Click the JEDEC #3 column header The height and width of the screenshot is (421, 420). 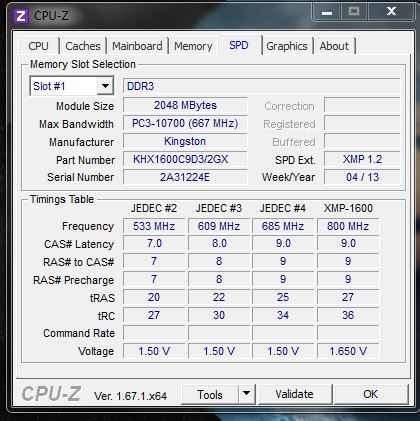point(219,208)
